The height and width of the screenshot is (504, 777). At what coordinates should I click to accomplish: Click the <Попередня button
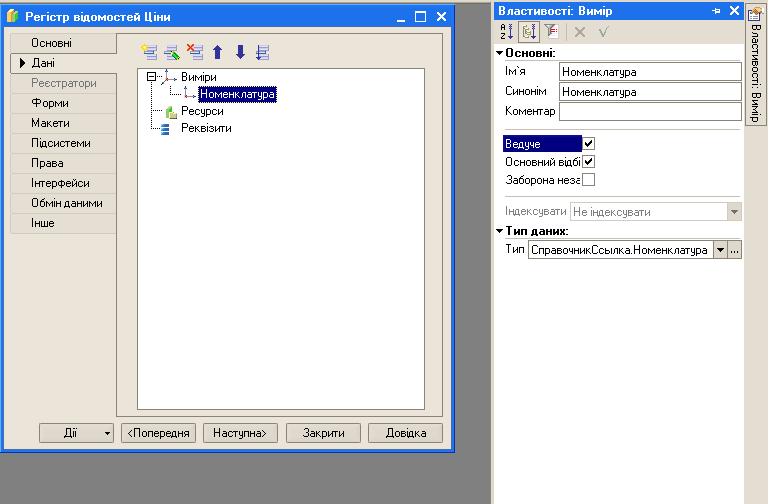(159, 433)
